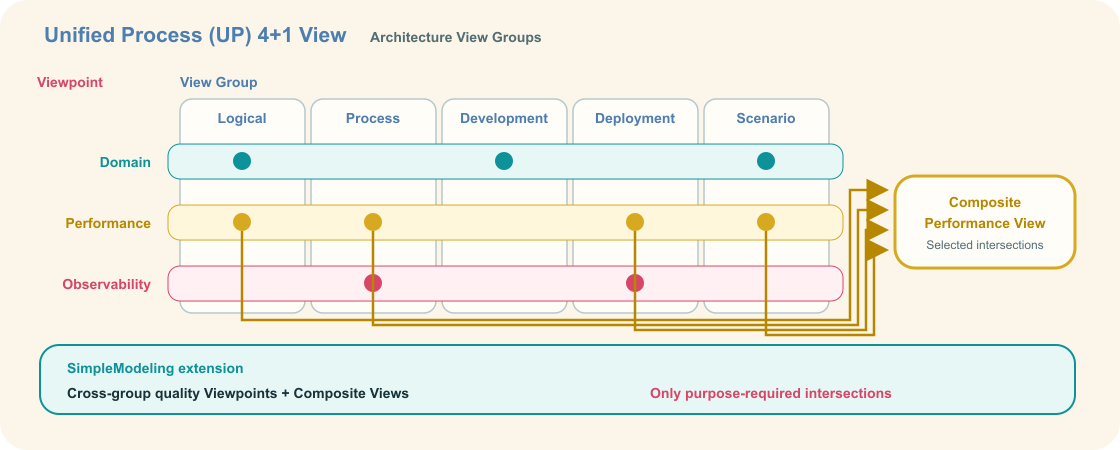
Task: Click the Performance viewpoint label
Action: coord(108,224)
